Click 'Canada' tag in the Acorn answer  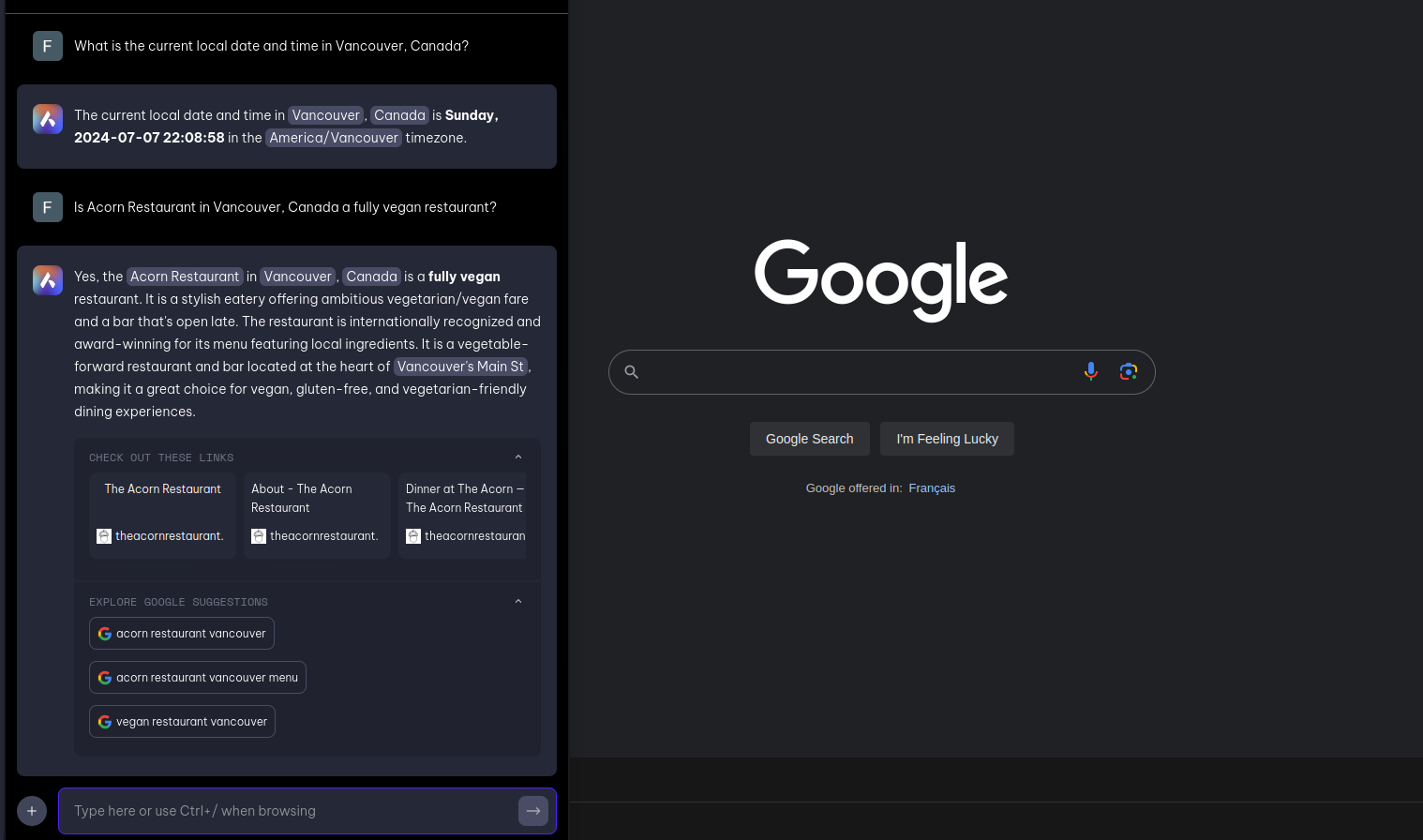point(371,277)
